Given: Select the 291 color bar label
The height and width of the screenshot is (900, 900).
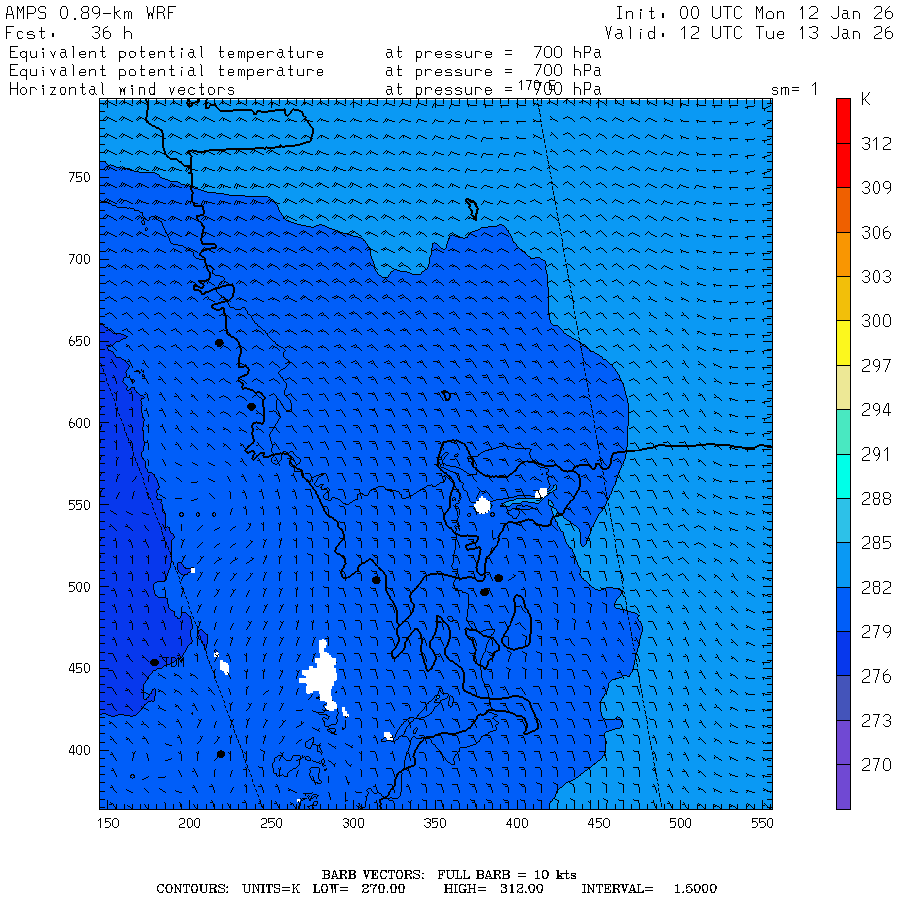Looking at the screenshot, I should coord(876,455).
